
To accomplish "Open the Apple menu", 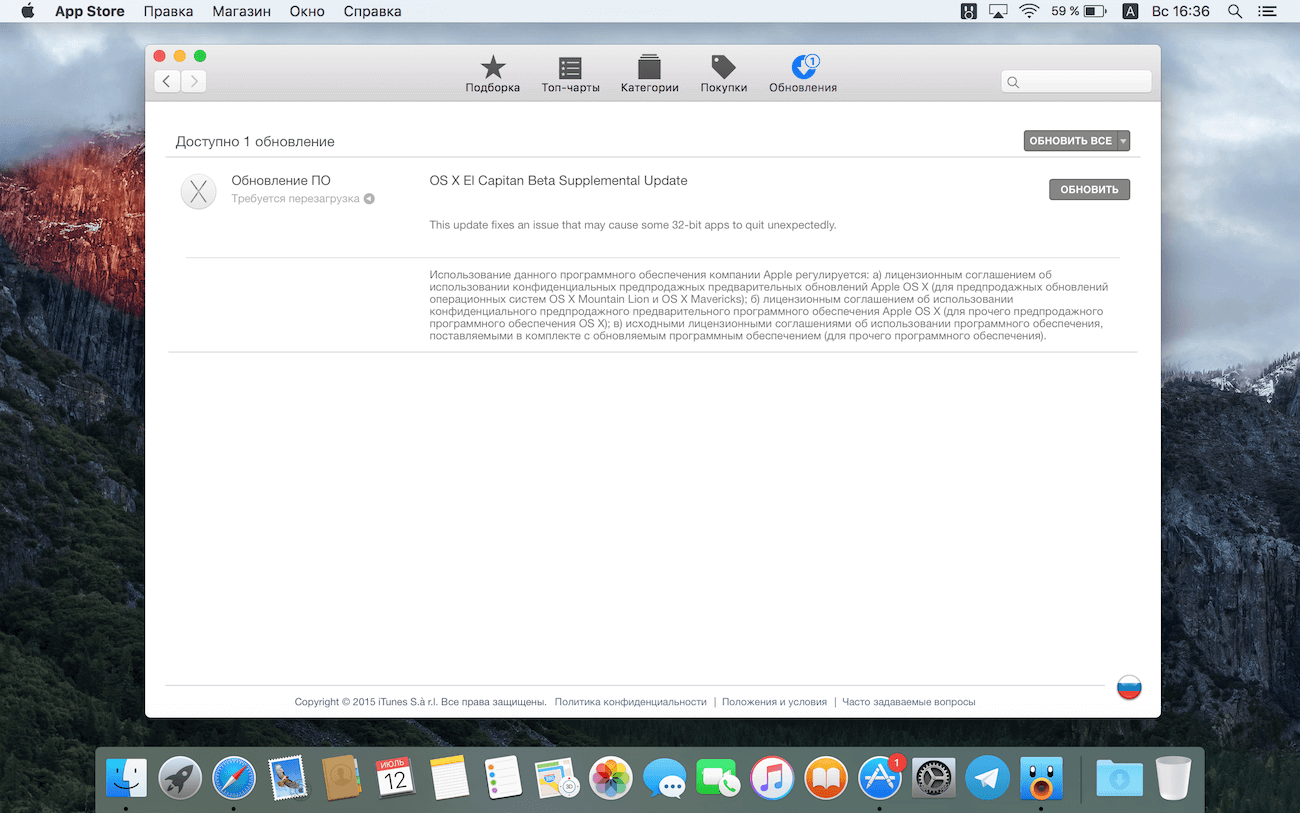I will click(x=27, y=11).
